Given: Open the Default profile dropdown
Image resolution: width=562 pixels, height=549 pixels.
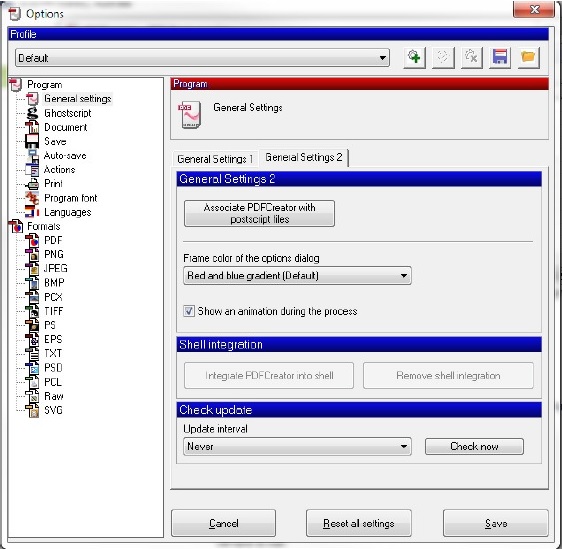Looking at the screenshot, I should [202, 58].
